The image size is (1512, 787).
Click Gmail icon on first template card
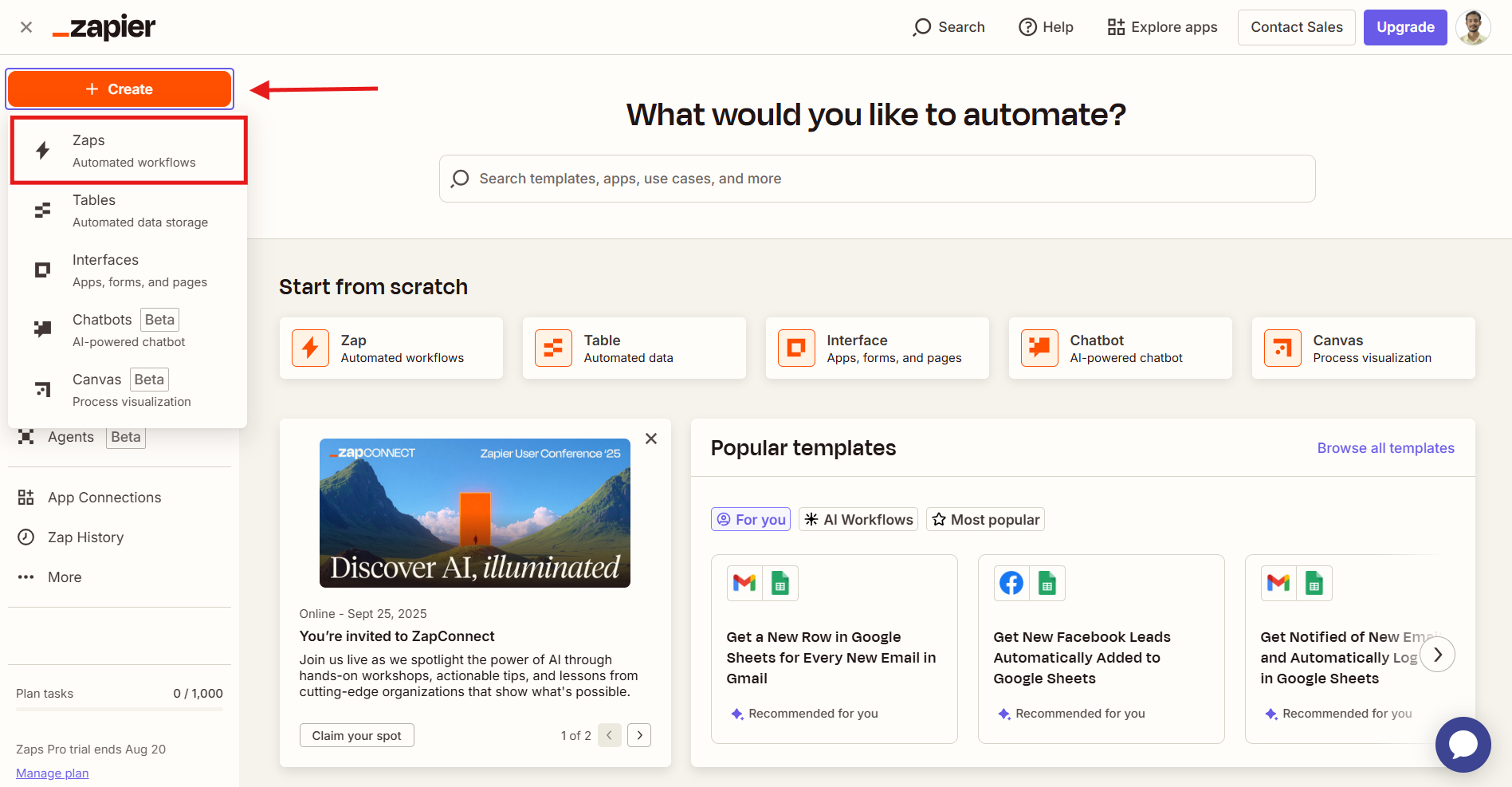point(744,584)
